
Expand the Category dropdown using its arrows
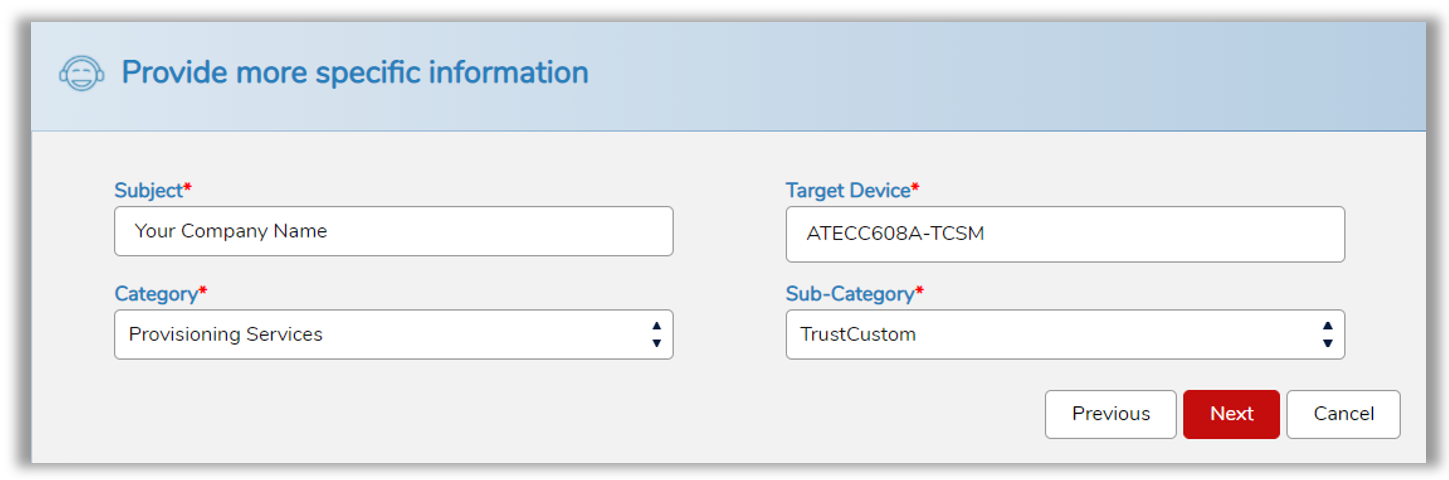(656, 335)
